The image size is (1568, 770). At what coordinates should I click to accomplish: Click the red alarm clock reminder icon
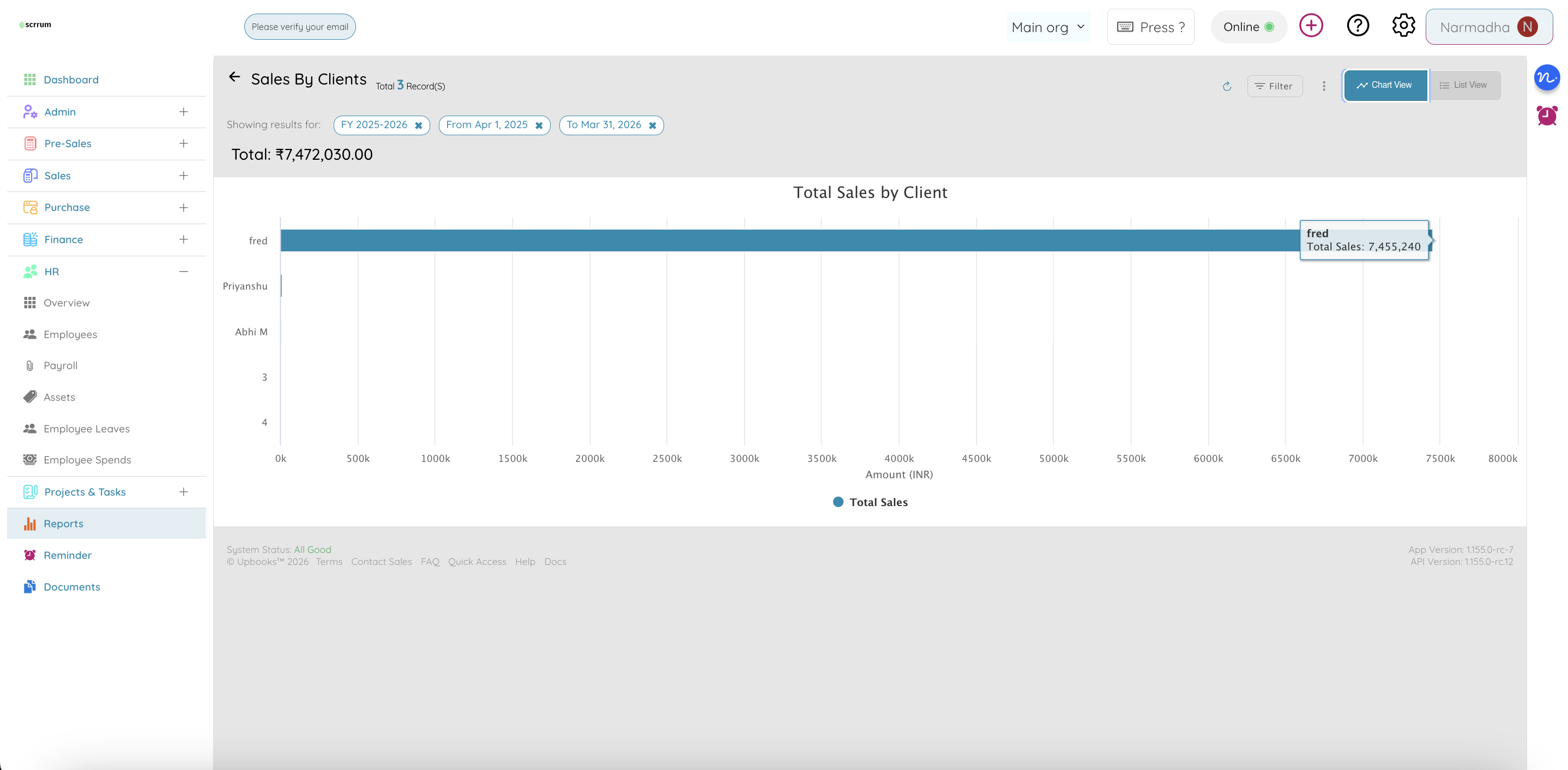tap(1546, 115)
